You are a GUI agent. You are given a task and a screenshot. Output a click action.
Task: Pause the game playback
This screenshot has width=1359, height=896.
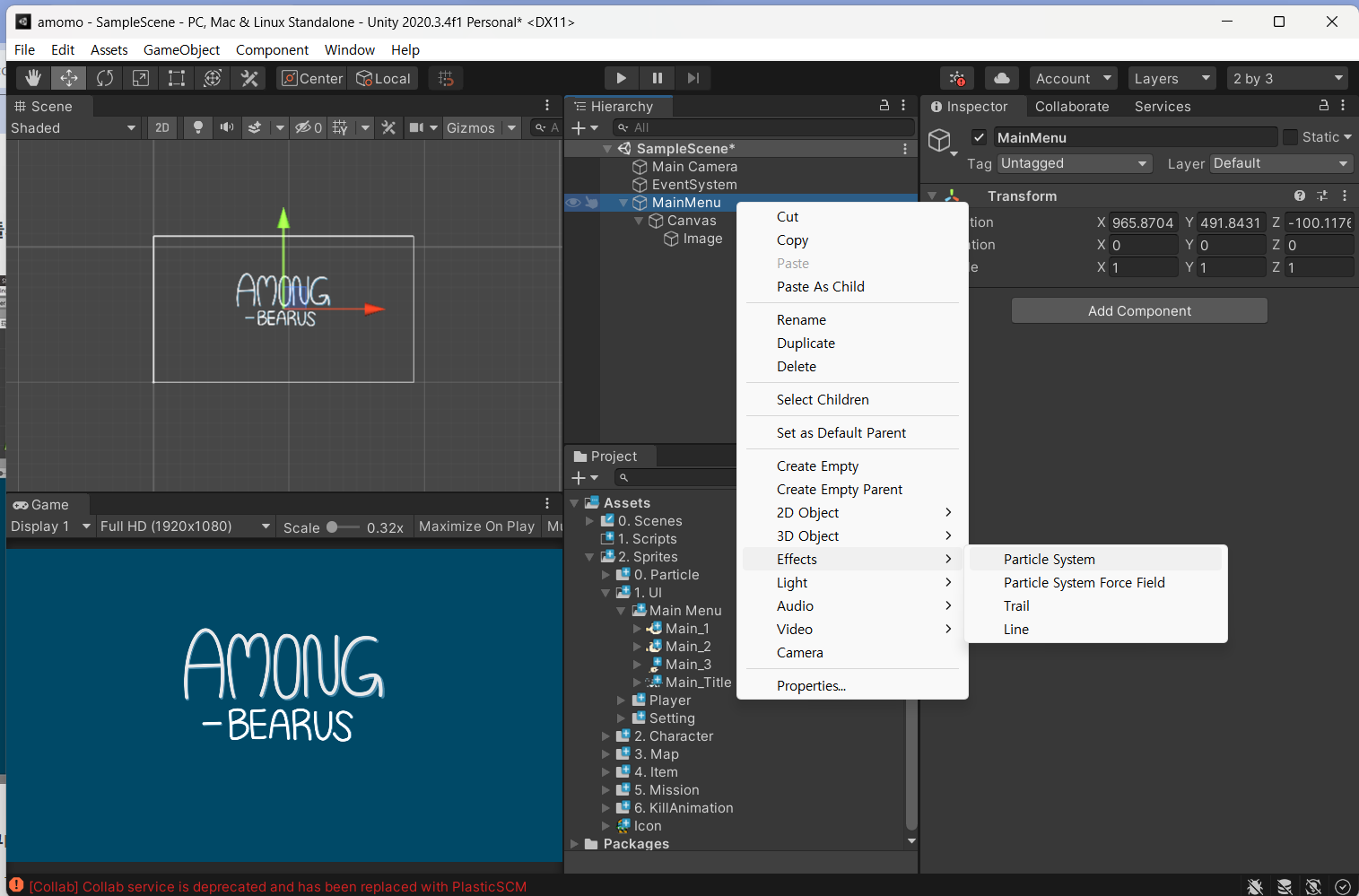tap(658, 78)
